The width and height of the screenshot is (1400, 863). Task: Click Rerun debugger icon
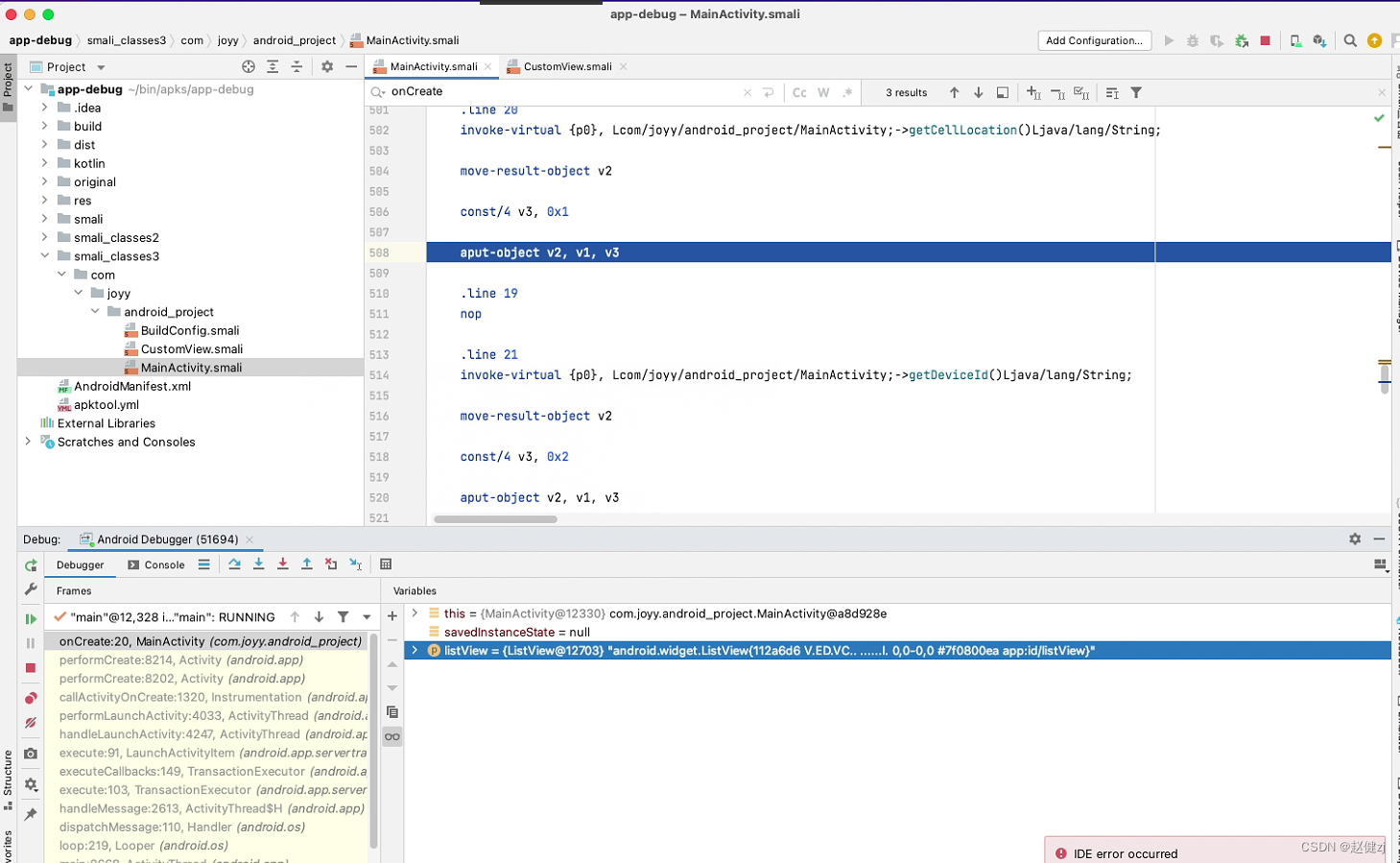pos(31,565)
